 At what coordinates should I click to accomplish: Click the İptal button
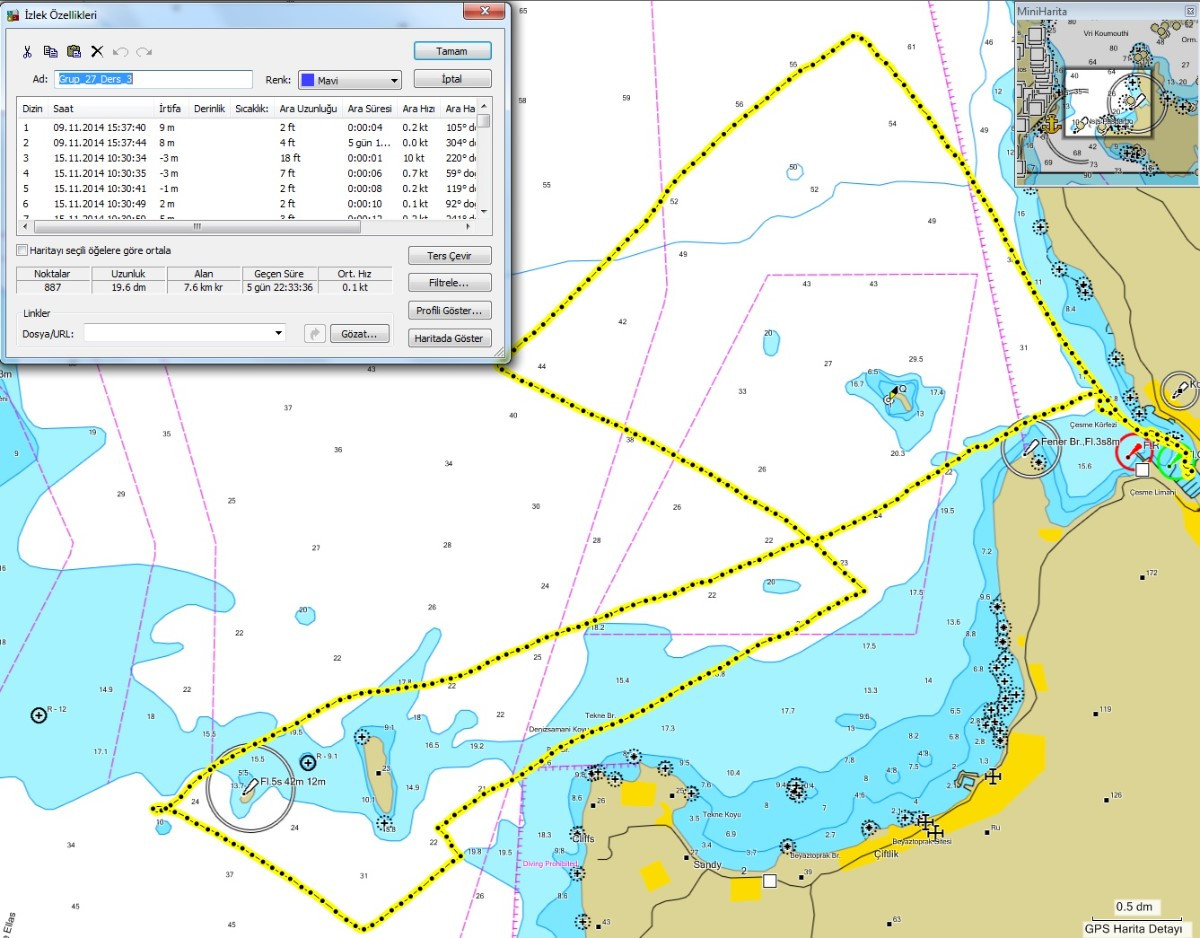(x=452, y=79)
